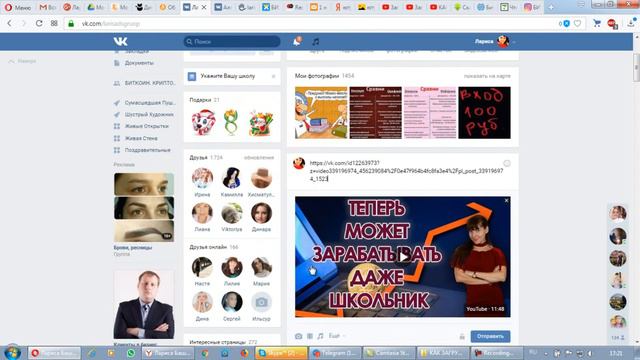Click the VK logo in header
This screenshot has height=360, width=640.
(120, 41)
